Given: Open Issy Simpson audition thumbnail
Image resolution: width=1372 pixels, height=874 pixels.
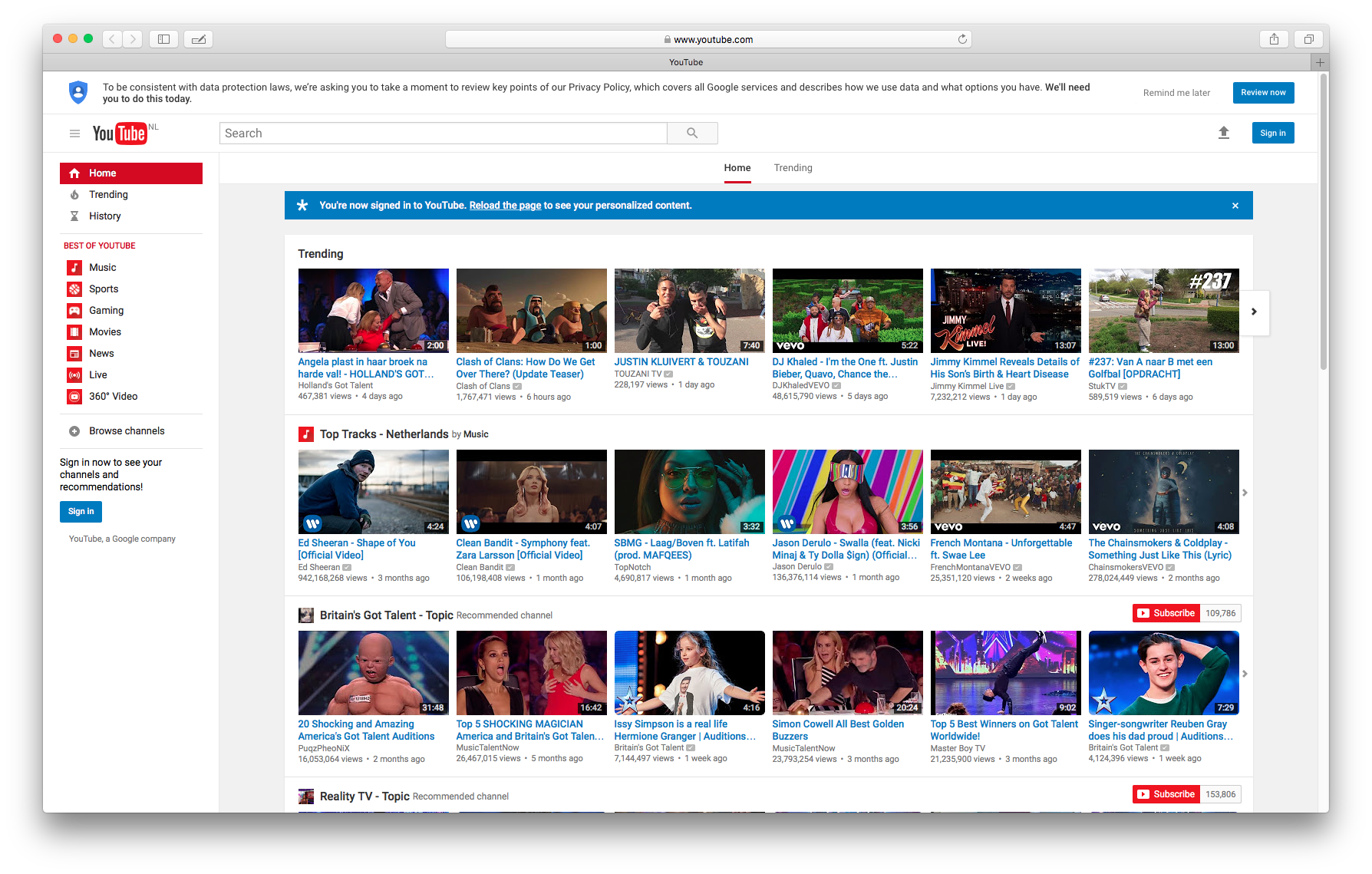Looking at the screenshot, I should pos(689,673).
